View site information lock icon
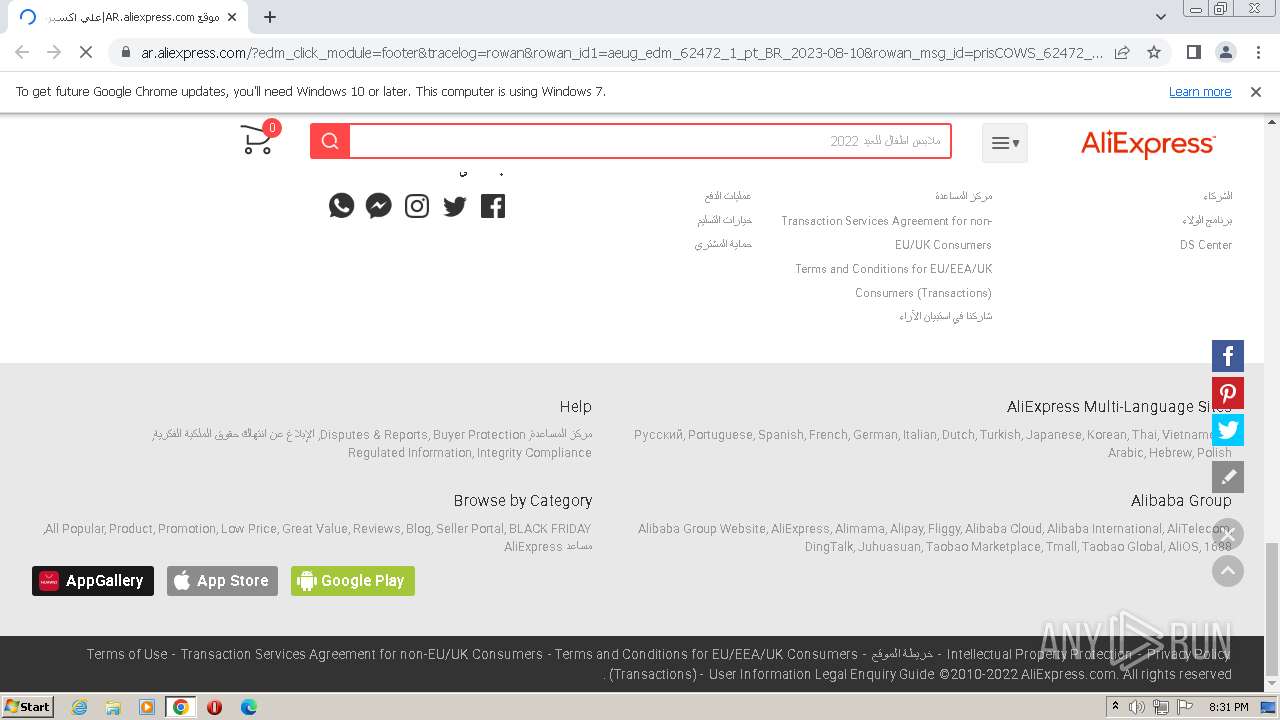The height and width of the screenshot is (720, 1280). point(125,52)
